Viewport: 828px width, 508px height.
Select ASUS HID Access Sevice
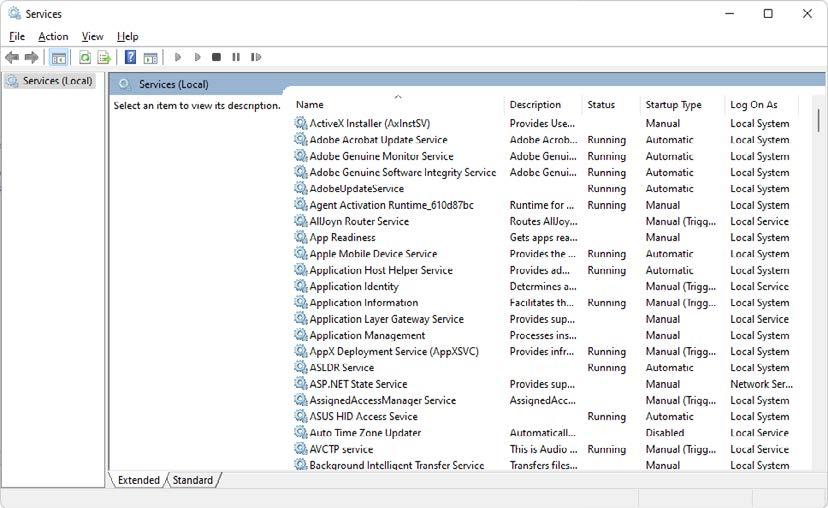(363, 416)
